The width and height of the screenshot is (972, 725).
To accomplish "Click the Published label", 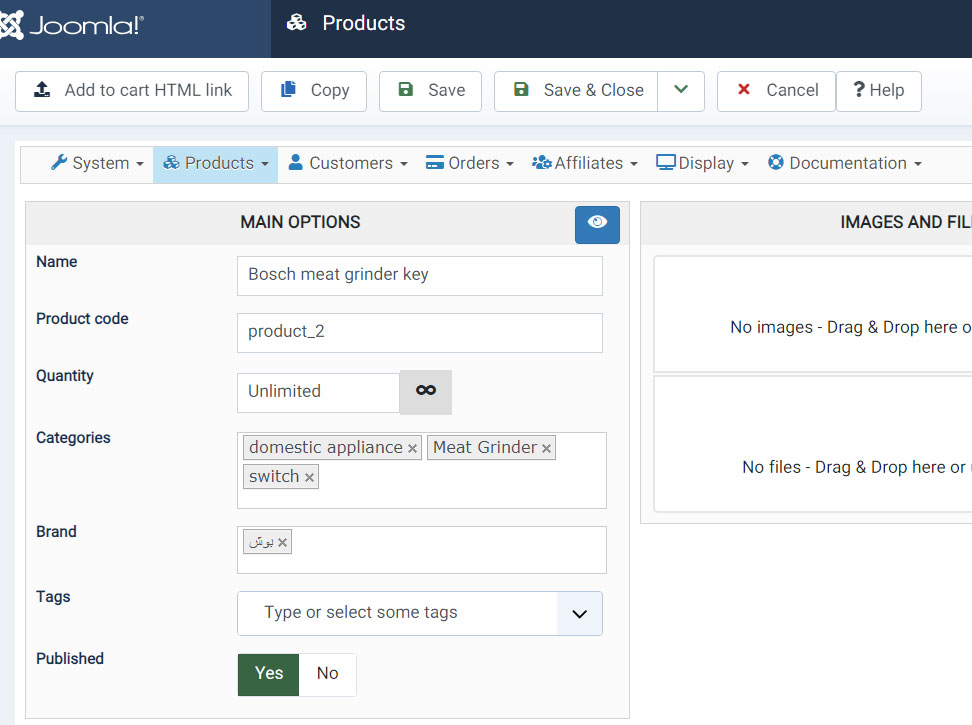I will (70, 659).
